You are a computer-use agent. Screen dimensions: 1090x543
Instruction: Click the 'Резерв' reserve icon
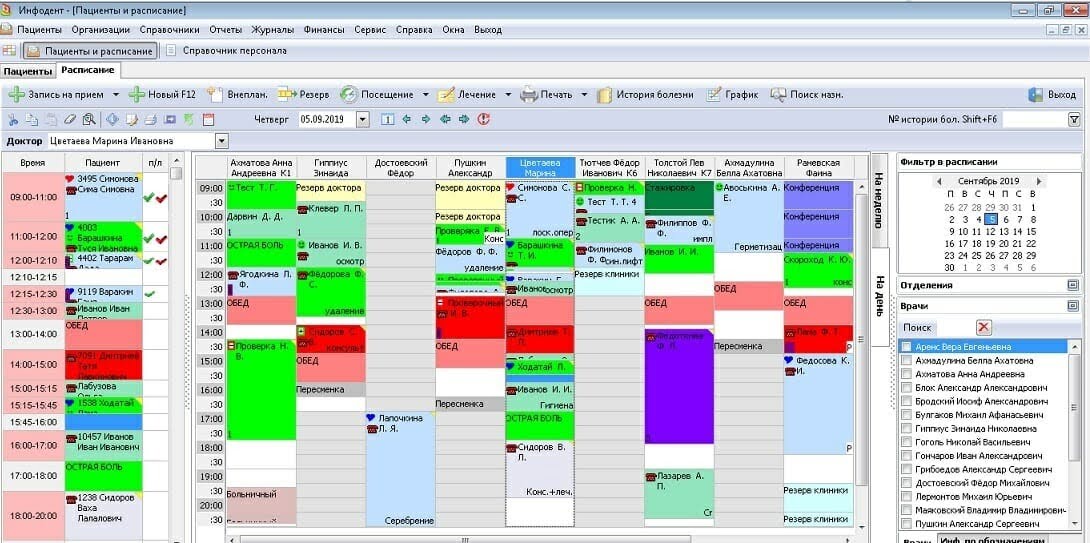[x=286, y=95]
